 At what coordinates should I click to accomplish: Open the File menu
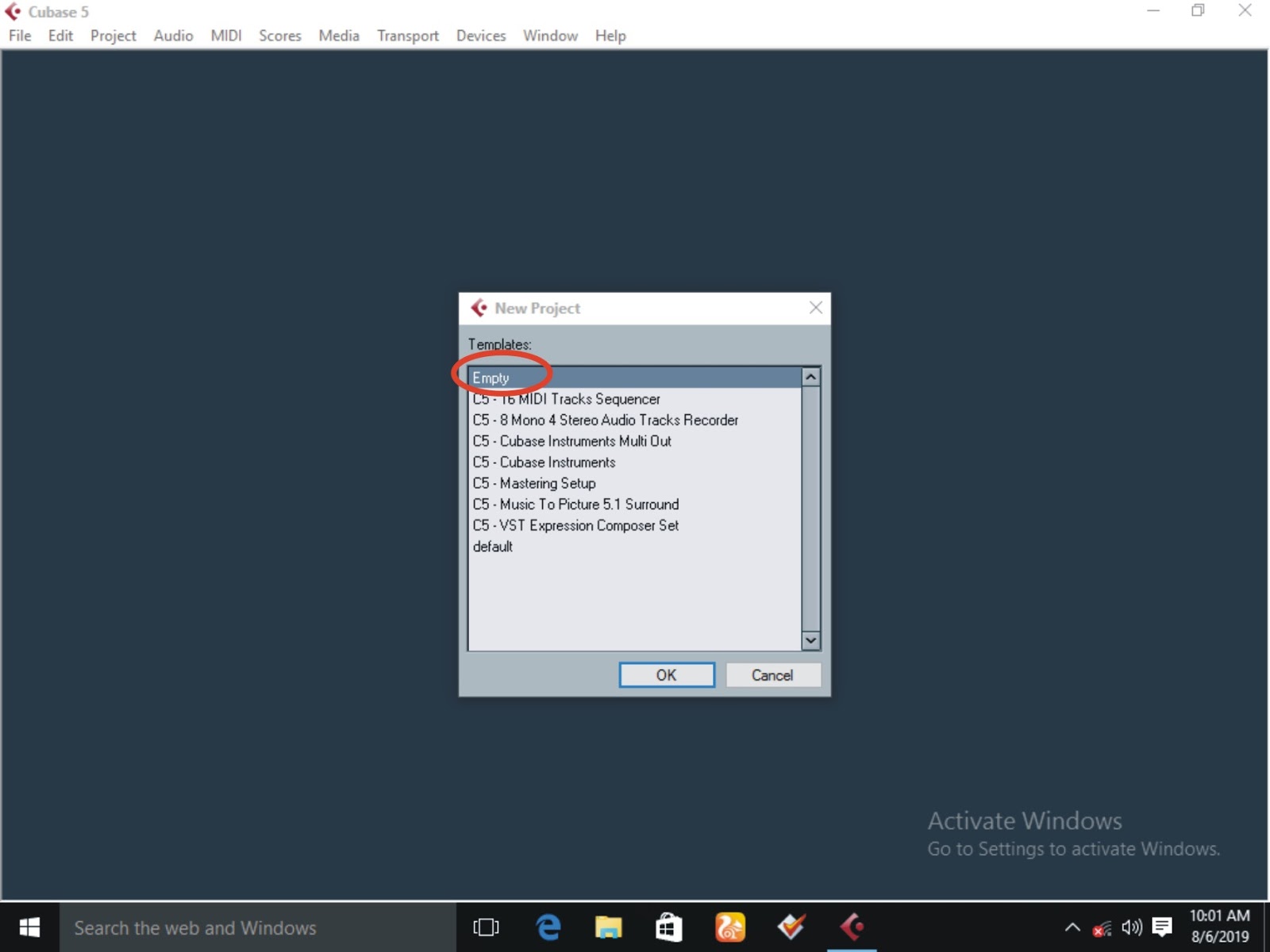pos(20,36)
